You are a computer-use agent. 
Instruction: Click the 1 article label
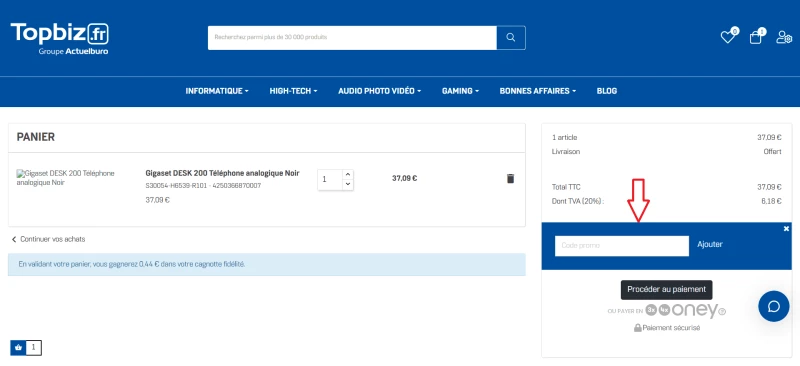point(564,137)
